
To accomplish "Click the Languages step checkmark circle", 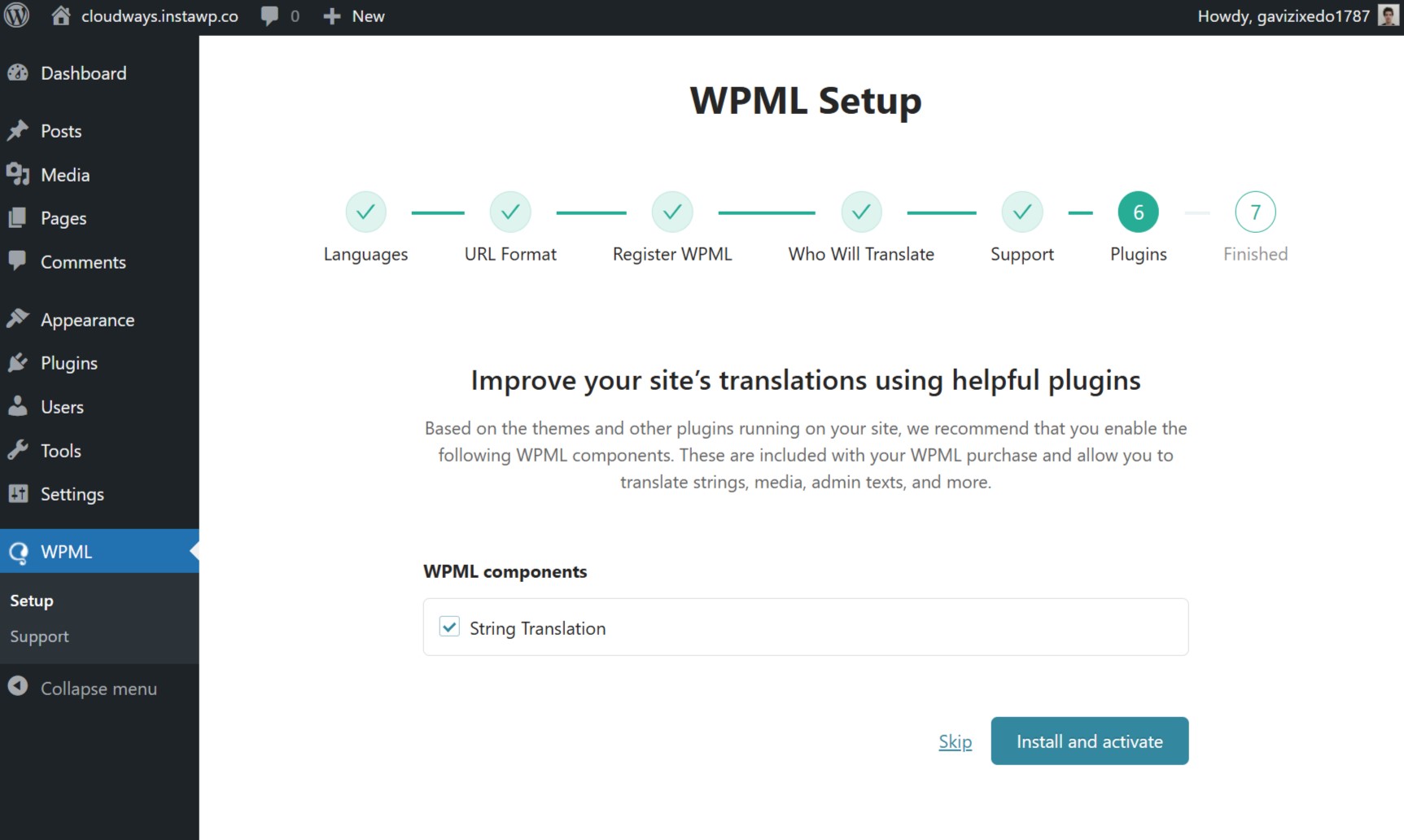I will [366, 212].
